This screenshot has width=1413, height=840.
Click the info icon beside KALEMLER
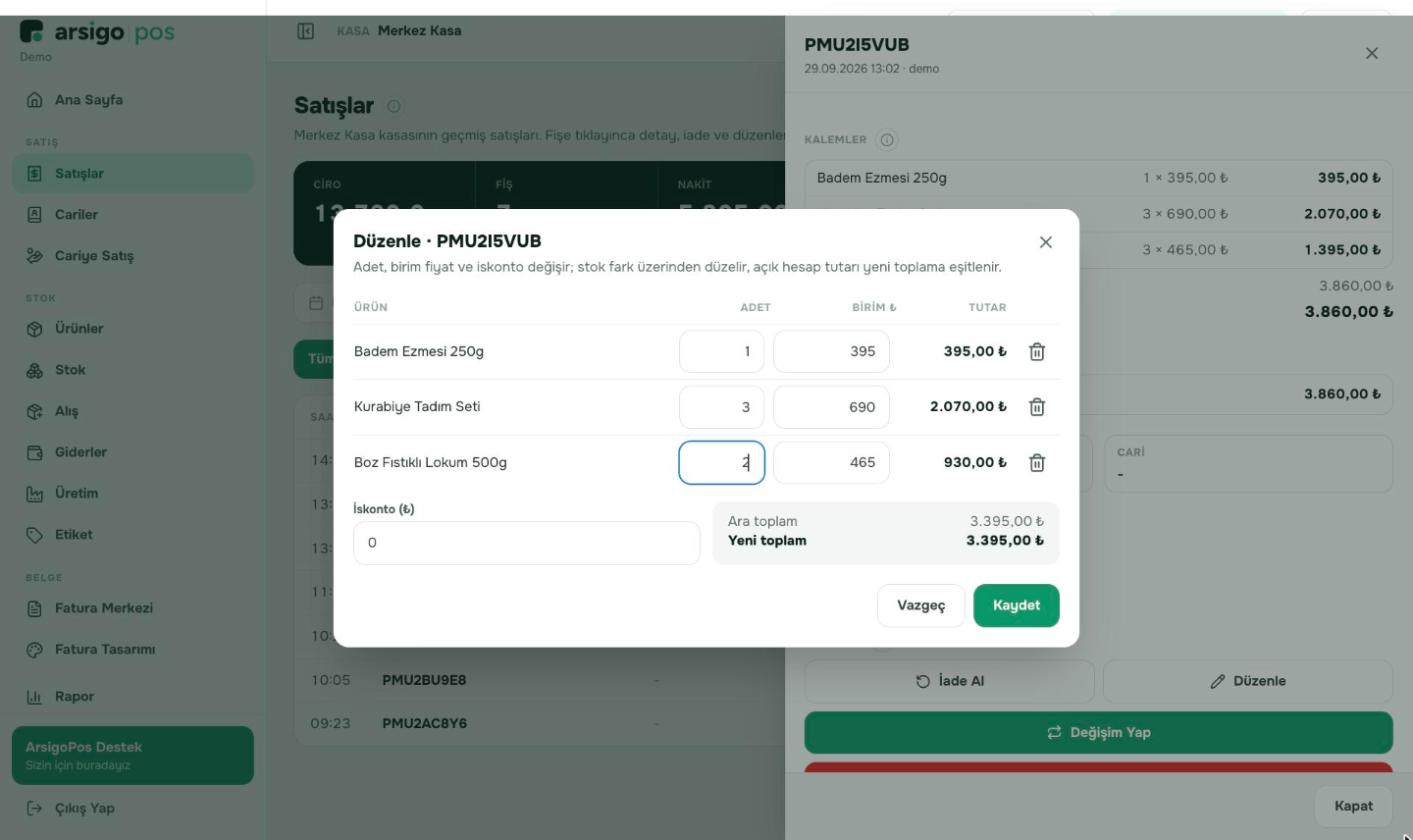tap(886, 140)
